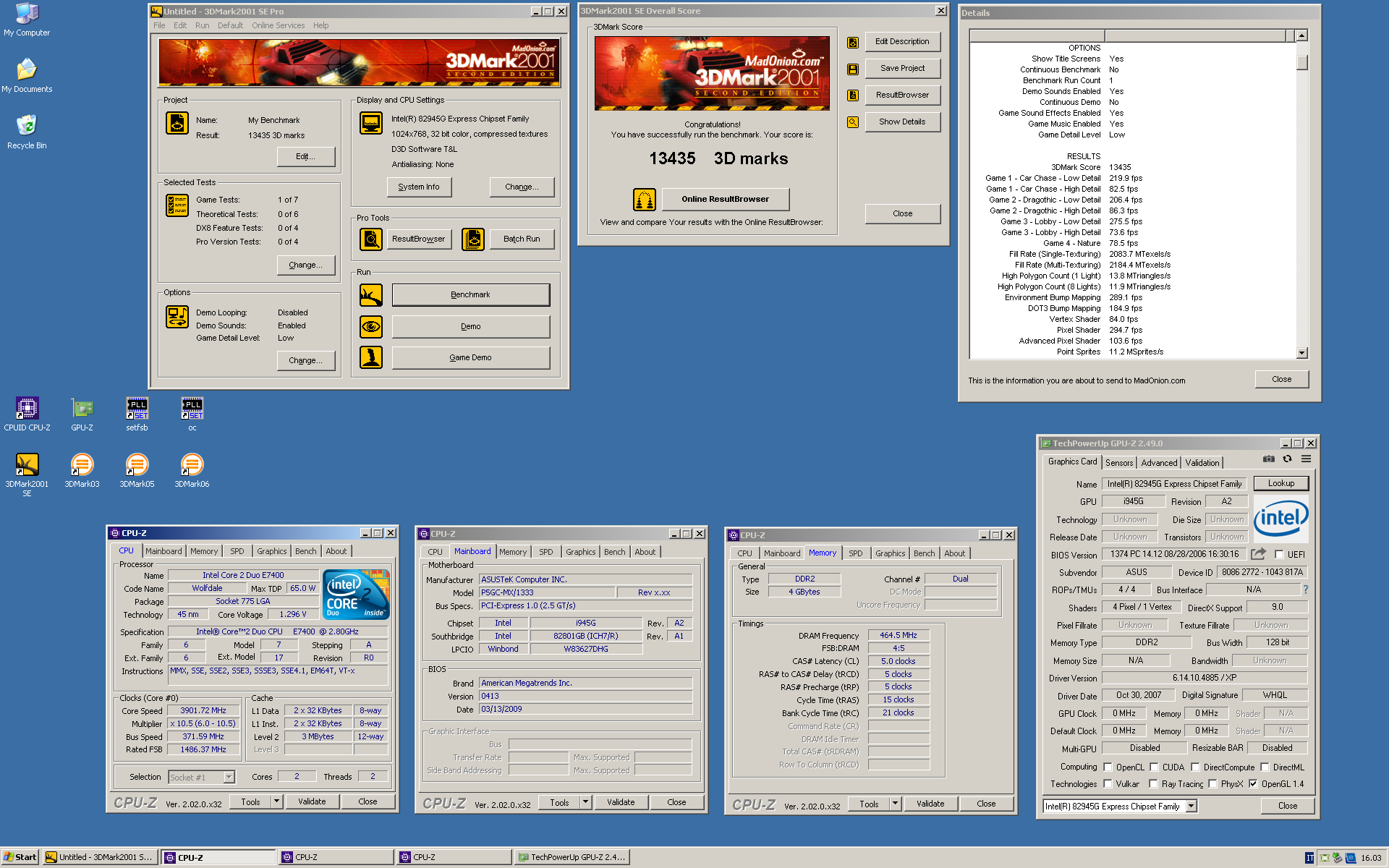Click the Game Demo icon
The image size is (1389, 868).
point(371,357)
